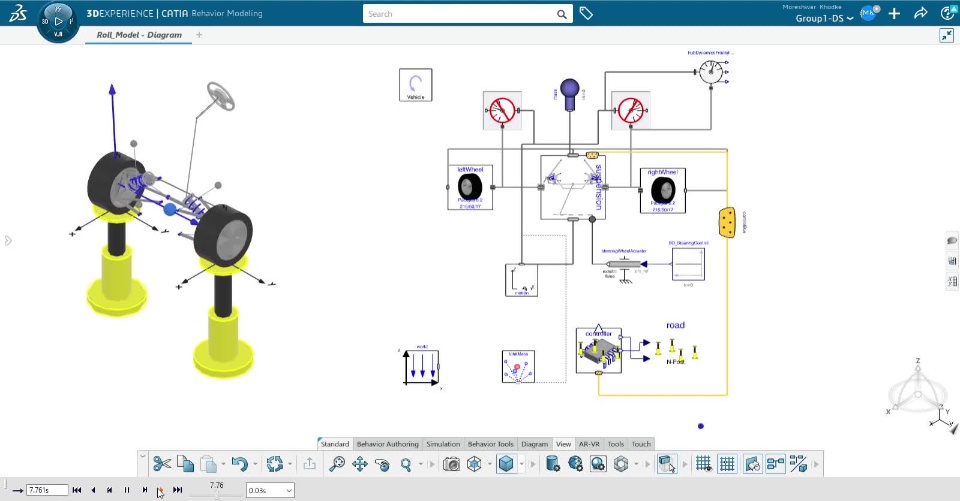The height and width of the screenshot is (501, 960).
Task: Switch to the Standard tab
Action: click(x=335, y=444)
